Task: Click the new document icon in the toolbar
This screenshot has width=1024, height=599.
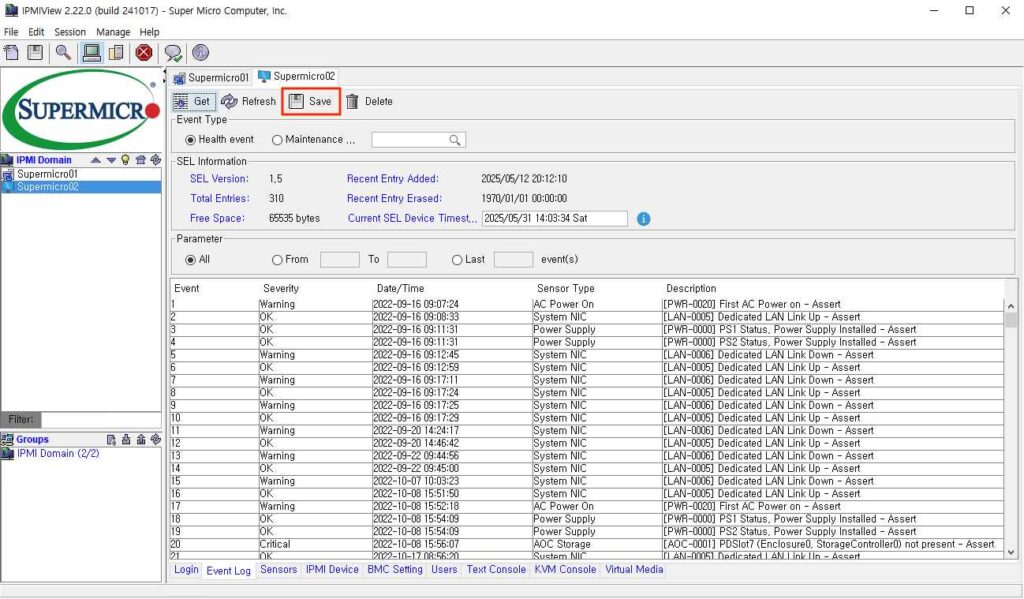Action: pyautogui.click(x=12, y=52)
